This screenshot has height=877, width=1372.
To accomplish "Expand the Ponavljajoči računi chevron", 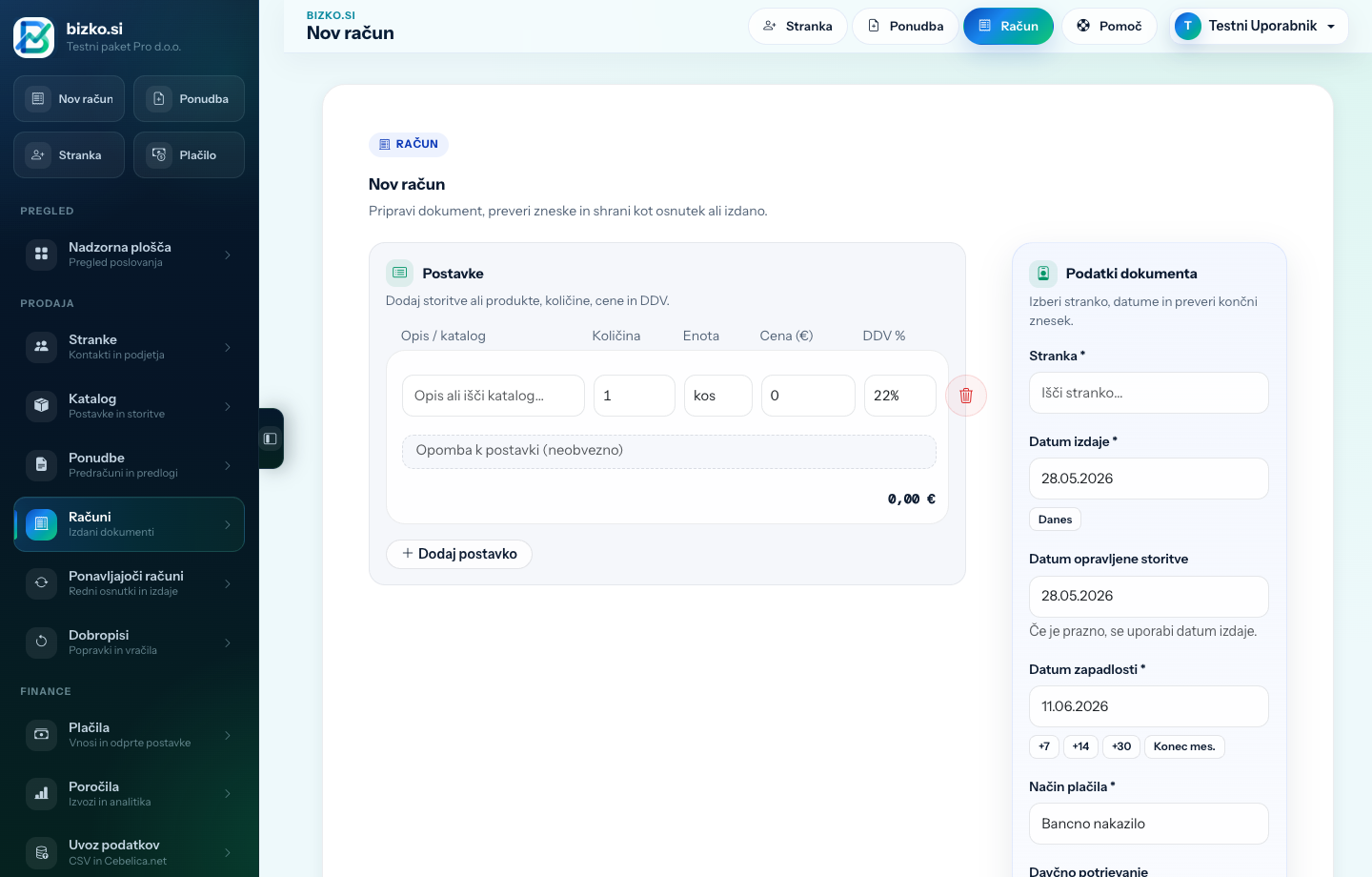I will click(x=228, y=583).
